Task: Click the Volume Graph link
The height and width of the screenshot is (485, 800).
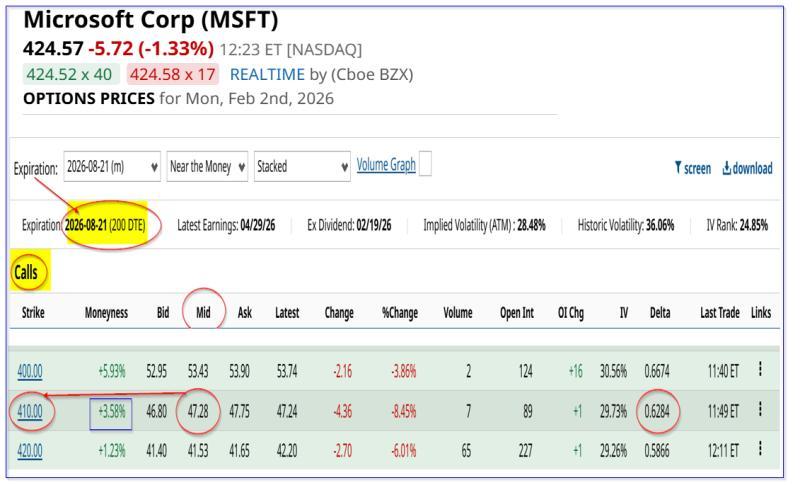Action: click(x=386, y=165)
